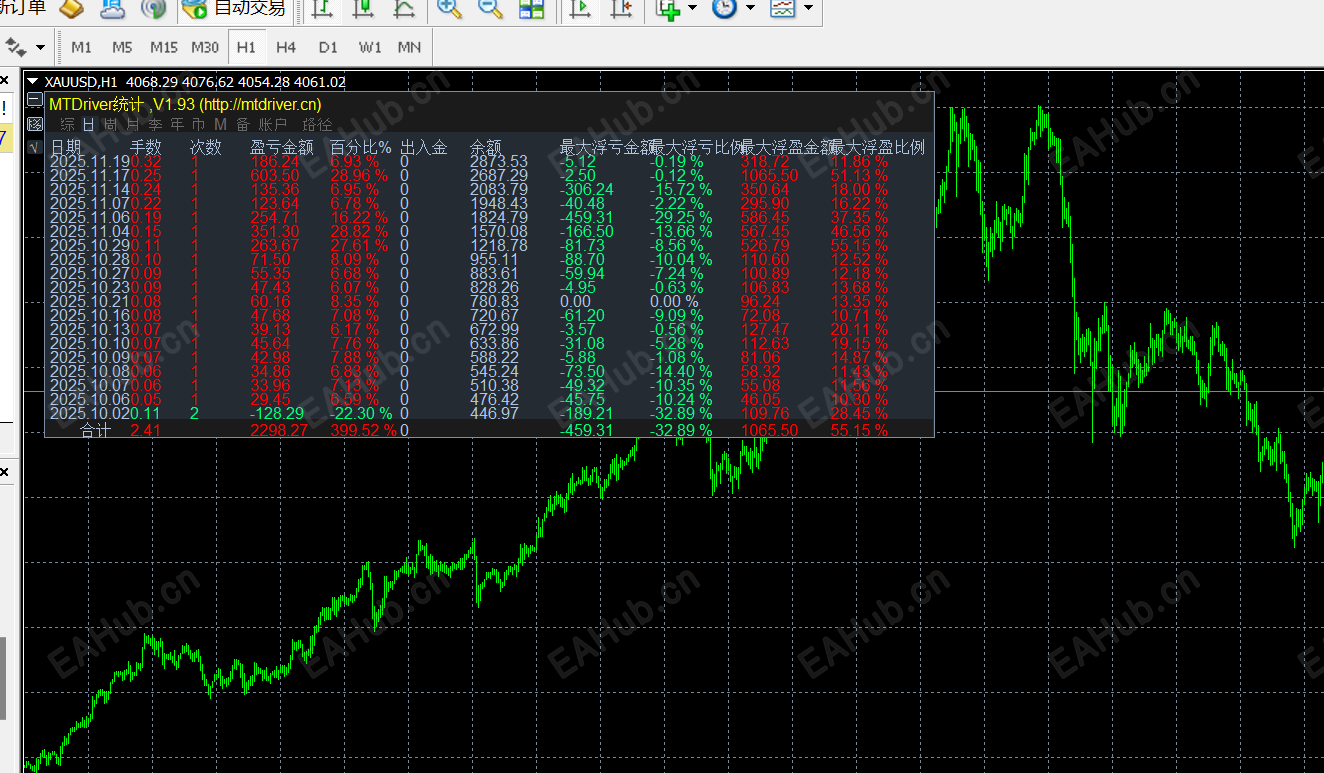The width and height of the screenshot is (1324, 773).
Task: Select the 2025.11.19 date row
Action: point(90,161)
